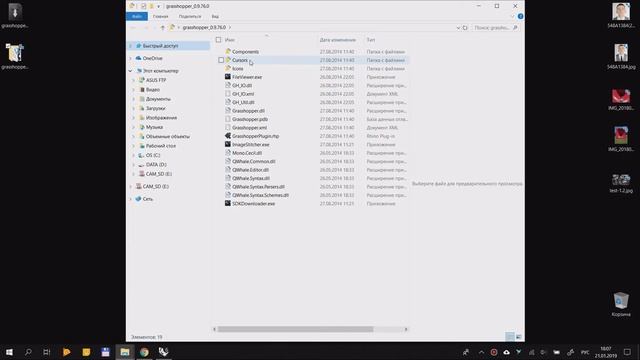Select the GH_IO.xml file icon

pos(228,94)
